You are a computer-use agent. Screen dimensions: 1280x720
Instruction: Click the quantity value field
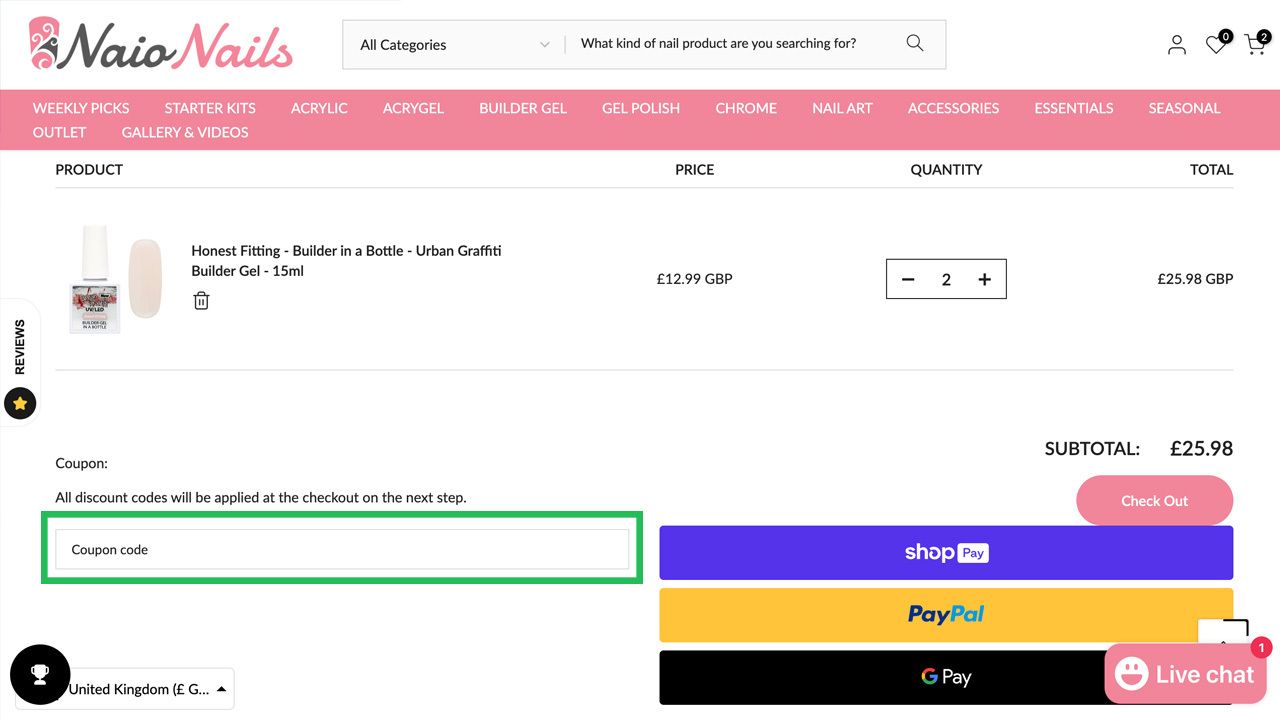pyautogui.click(x=946, y=279)
